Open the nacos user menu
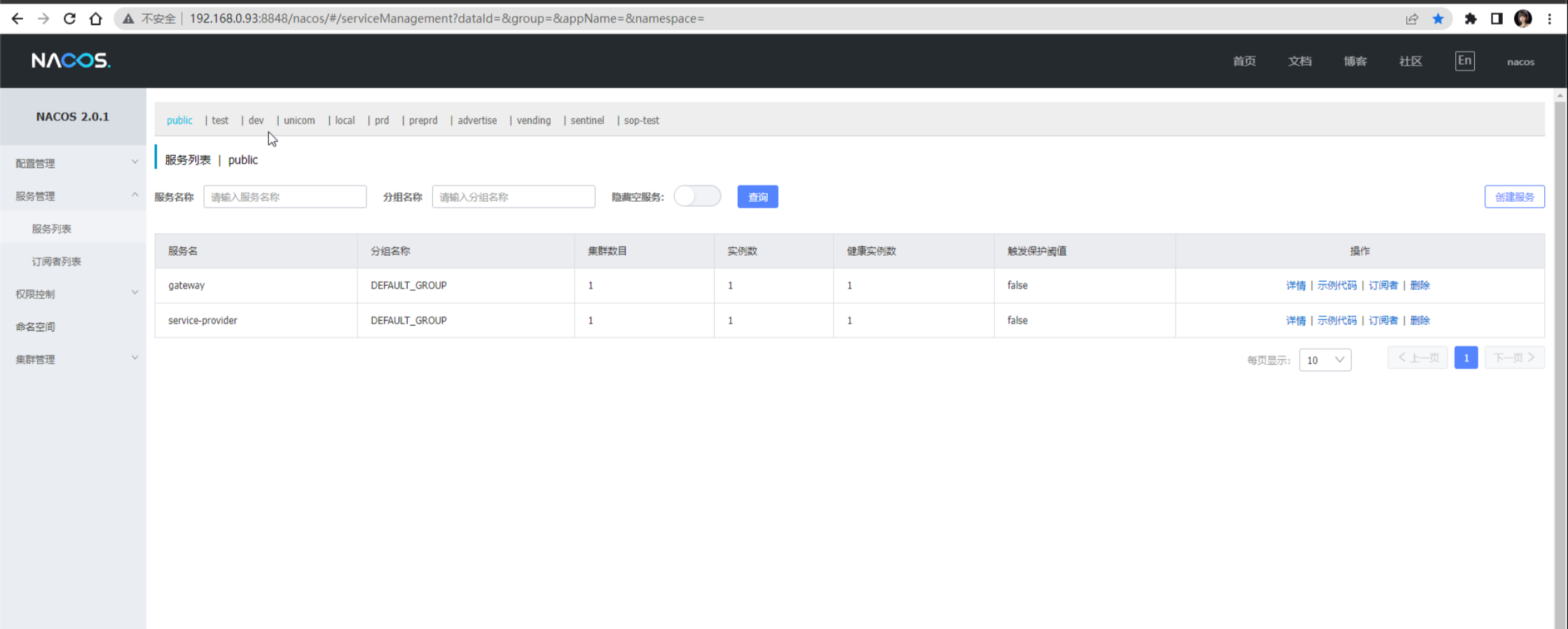 pyautogui.click(x=1520, y=62)
